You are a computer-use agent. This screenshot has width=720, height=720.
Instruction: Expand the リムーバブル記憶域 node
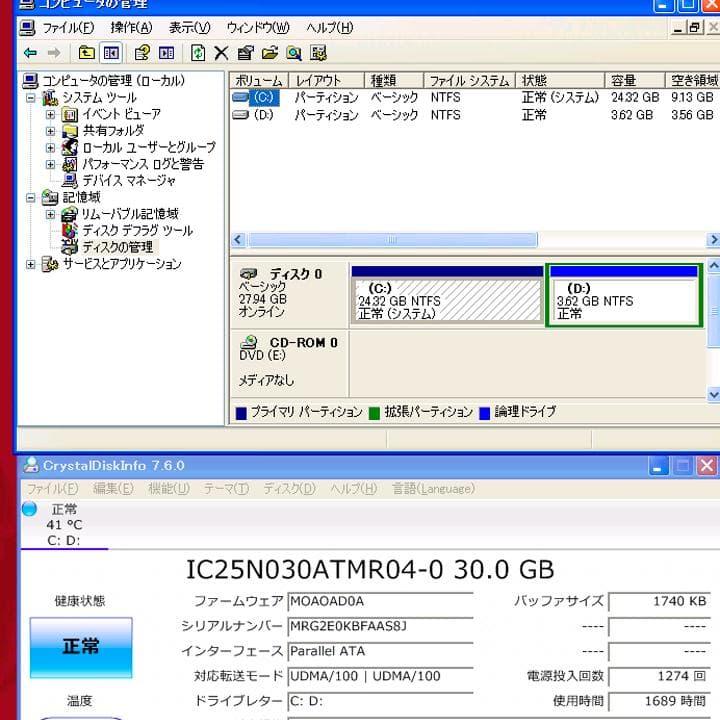51,214
